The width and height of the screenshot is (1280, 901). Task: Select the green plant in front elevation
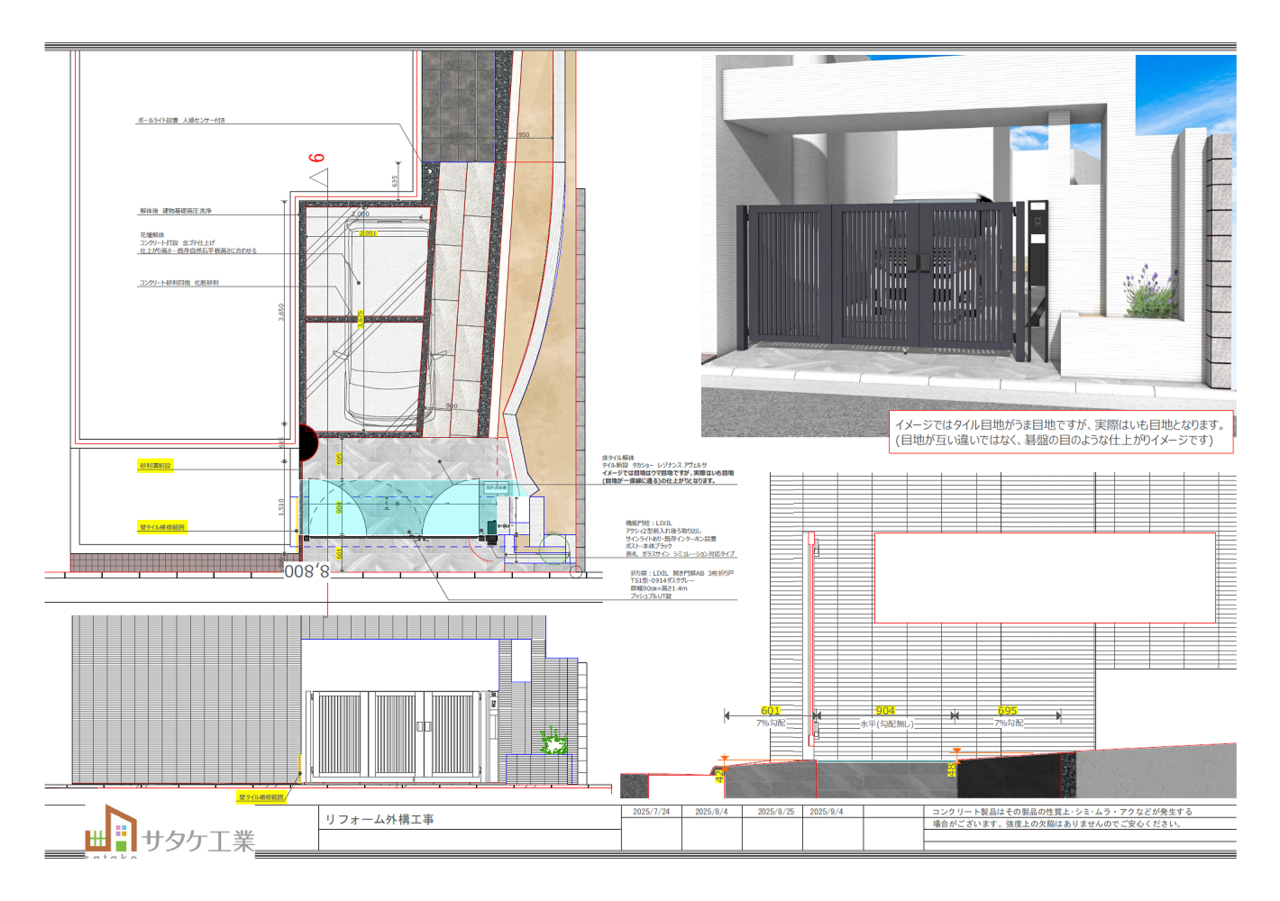551,742
